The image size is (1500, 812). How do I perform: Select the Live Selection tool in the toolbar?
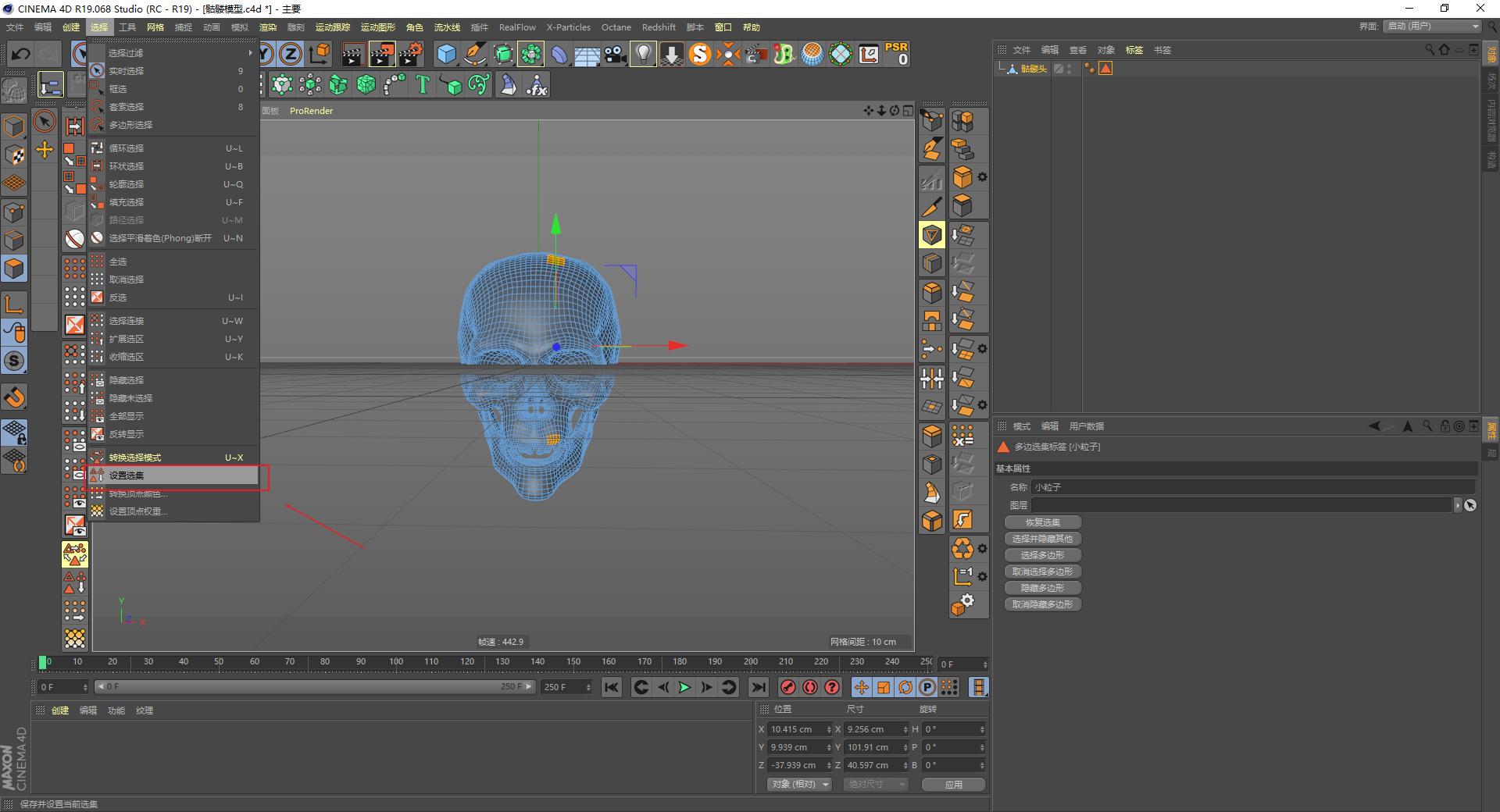[79, 54]
